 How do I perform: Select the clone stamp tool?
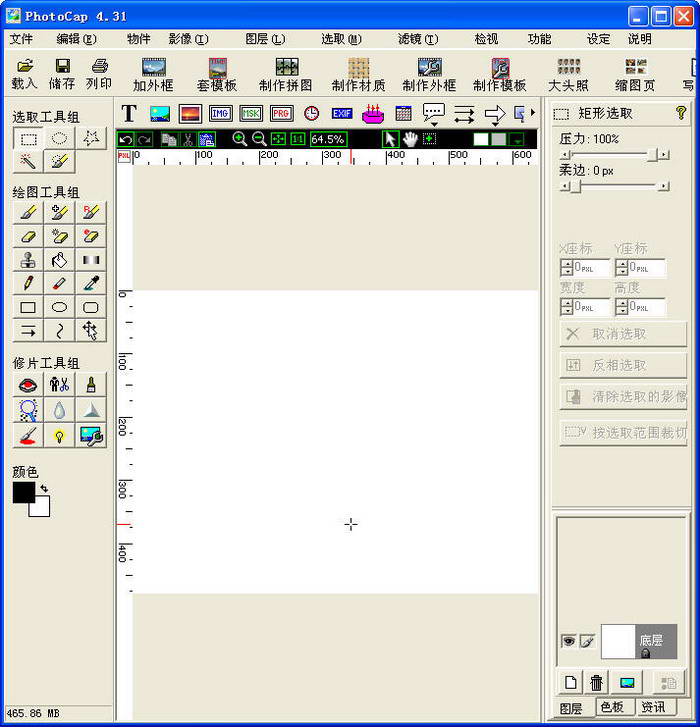pyautogui.click(x=28, y=260)
